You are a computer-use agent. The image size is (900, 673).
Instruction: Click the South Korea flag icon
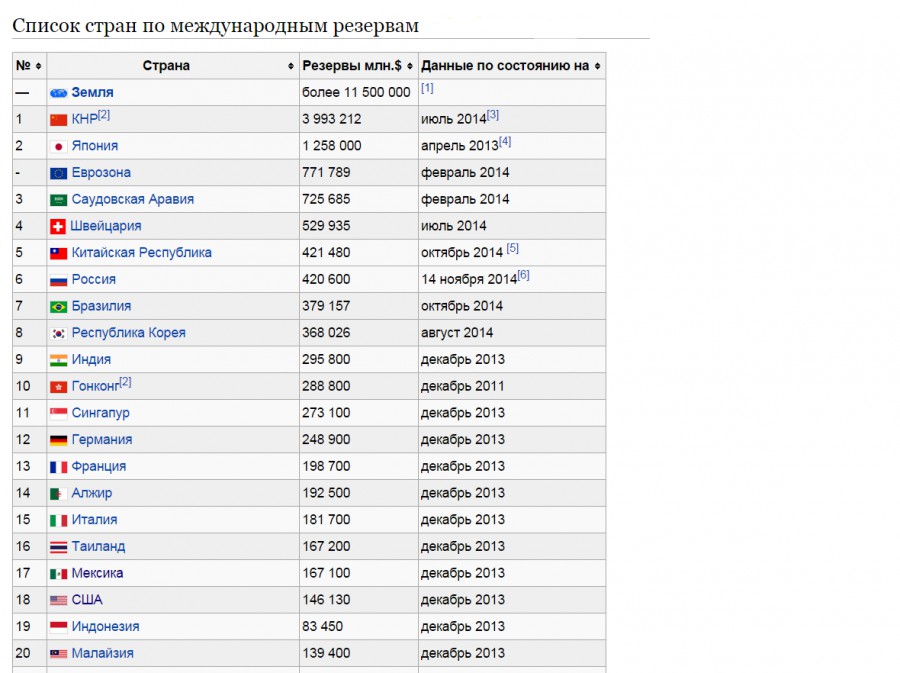click(59, 333)
